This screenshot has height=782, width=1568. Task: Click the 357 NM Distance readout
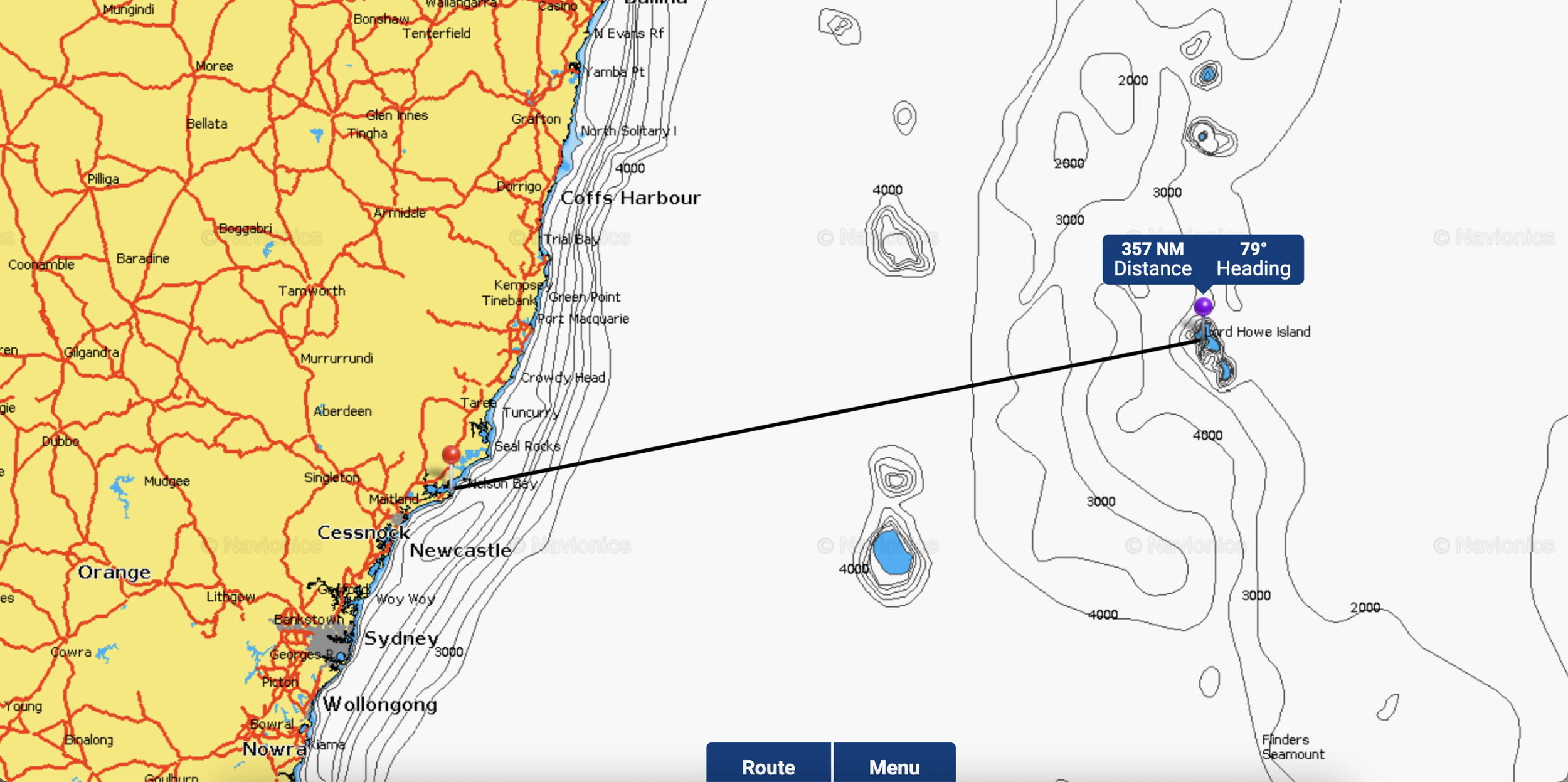pyautogui.click(x=1152, y=259)
